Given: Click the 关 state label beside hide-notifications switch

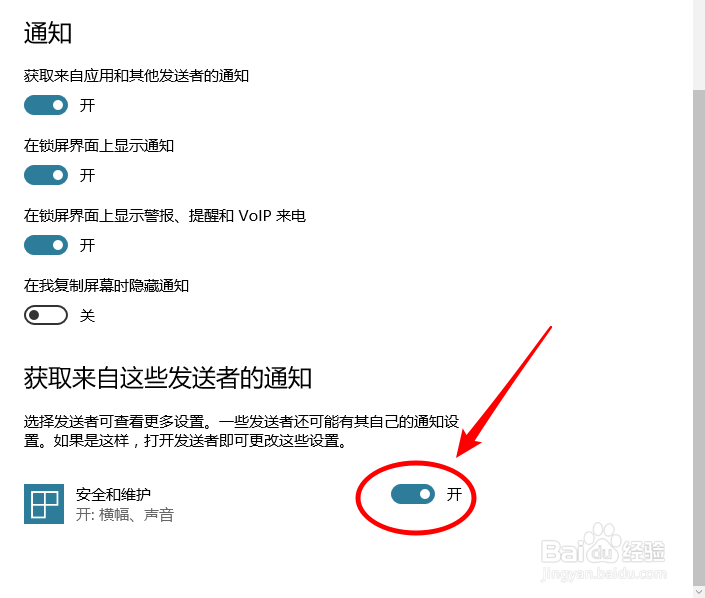Looking at the screenshot, I should (87, 316).
